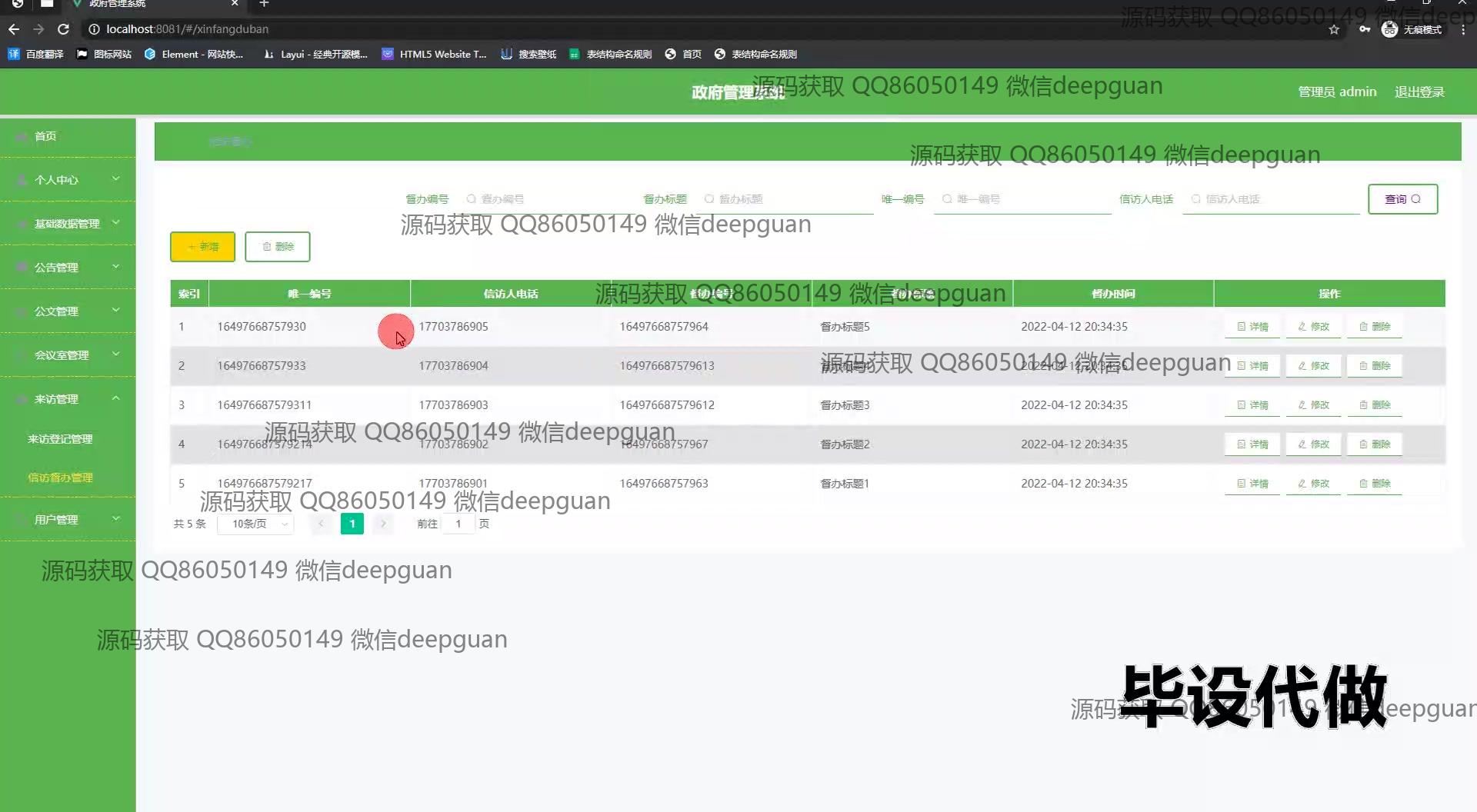Click the page 1 pagination button
The width and height of the screenshot is (1477, 812).
tap(352, 524)
